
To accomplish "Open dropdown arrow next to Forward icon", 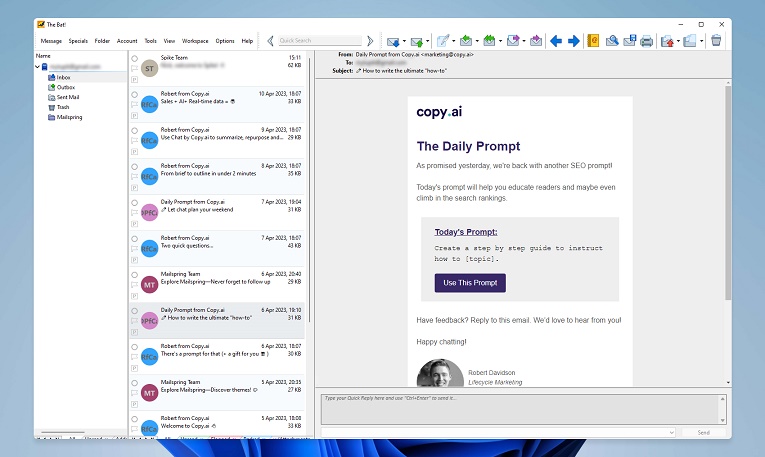I will pyautogui.click(x=524, y=41).
